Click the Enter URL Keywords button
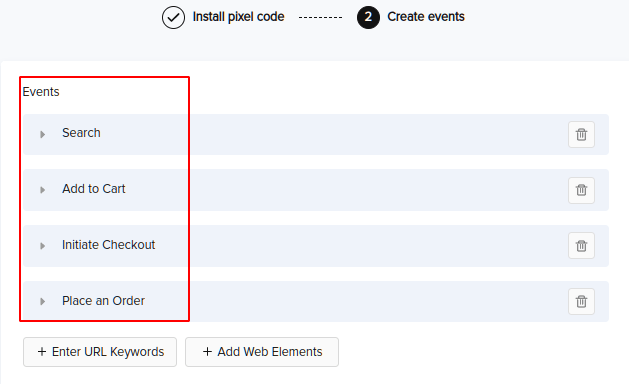The width and height of the screenshot is (629, 384). (x=100, y=352)
